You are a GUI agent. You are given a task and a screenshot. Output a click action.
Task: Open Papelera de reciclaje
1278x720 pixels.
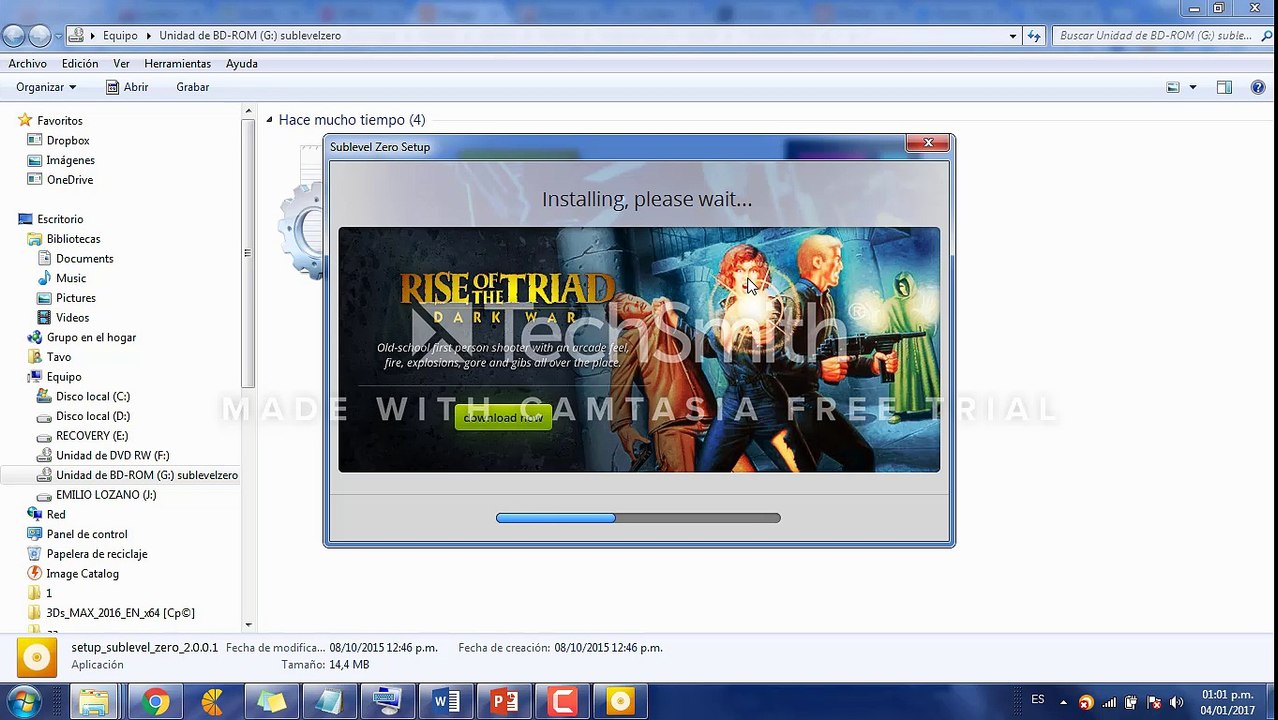97,554
